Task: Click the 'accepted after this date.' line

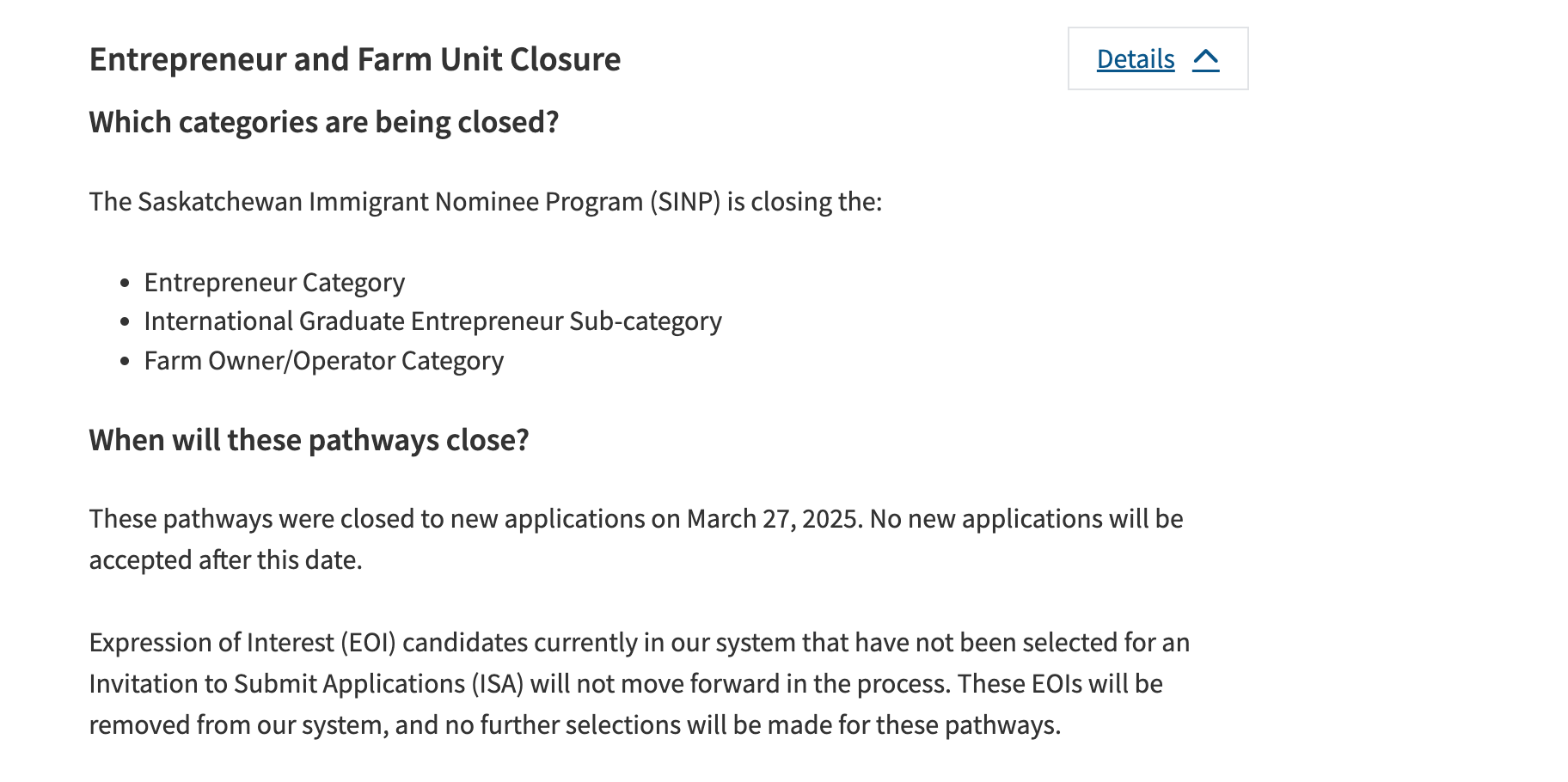Action: click(x=225, y=560)
